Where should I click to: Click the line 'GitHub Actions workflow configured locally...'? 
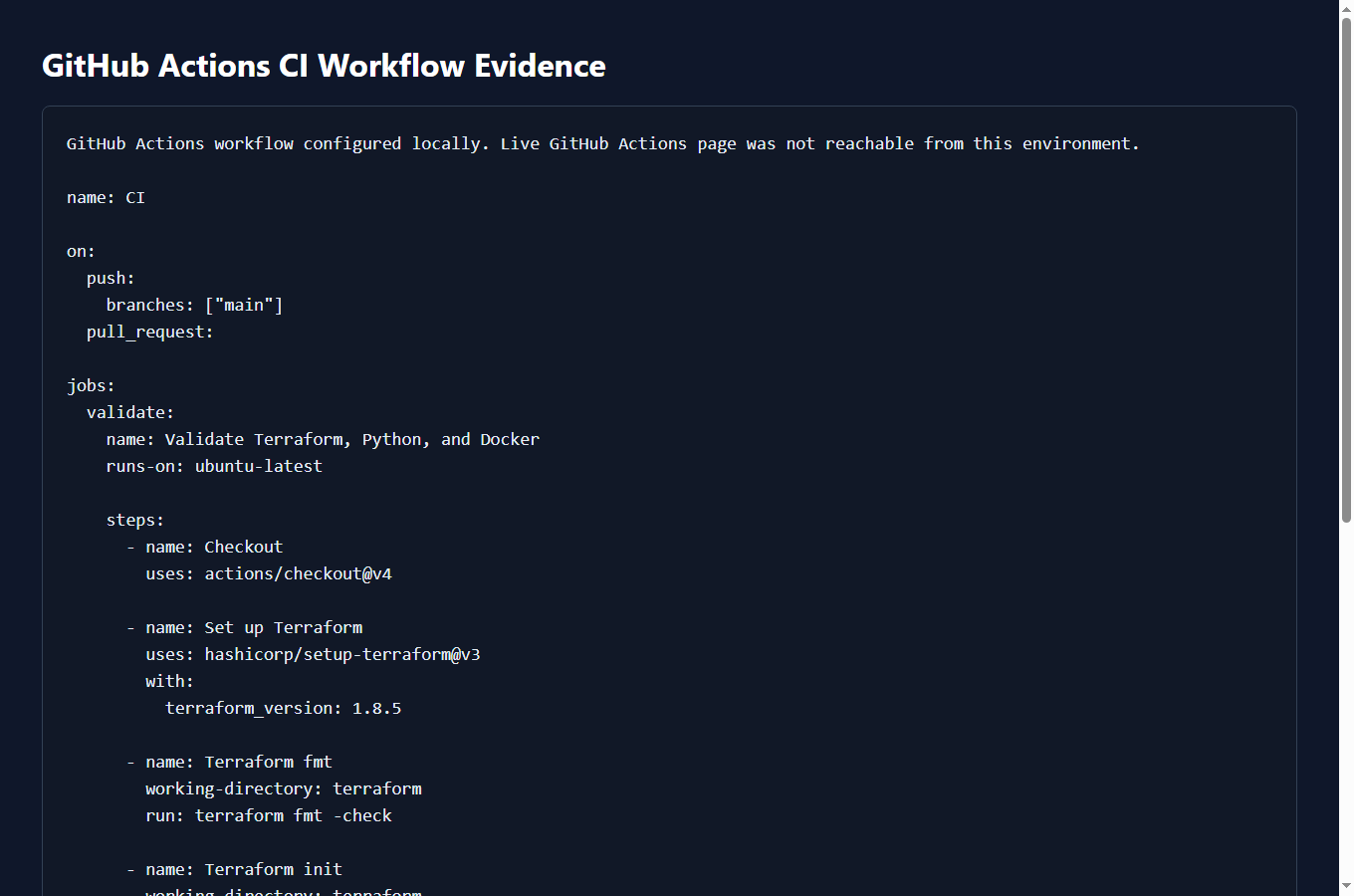pyautogui.click(x=602, y=144)
